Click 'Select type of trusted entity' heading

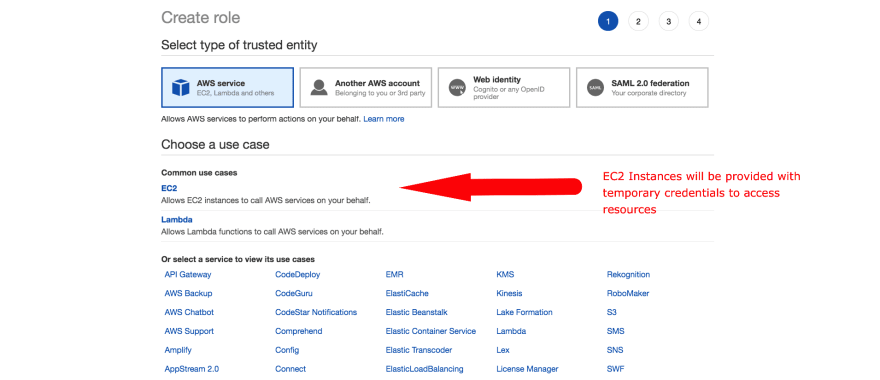(239, 45)
